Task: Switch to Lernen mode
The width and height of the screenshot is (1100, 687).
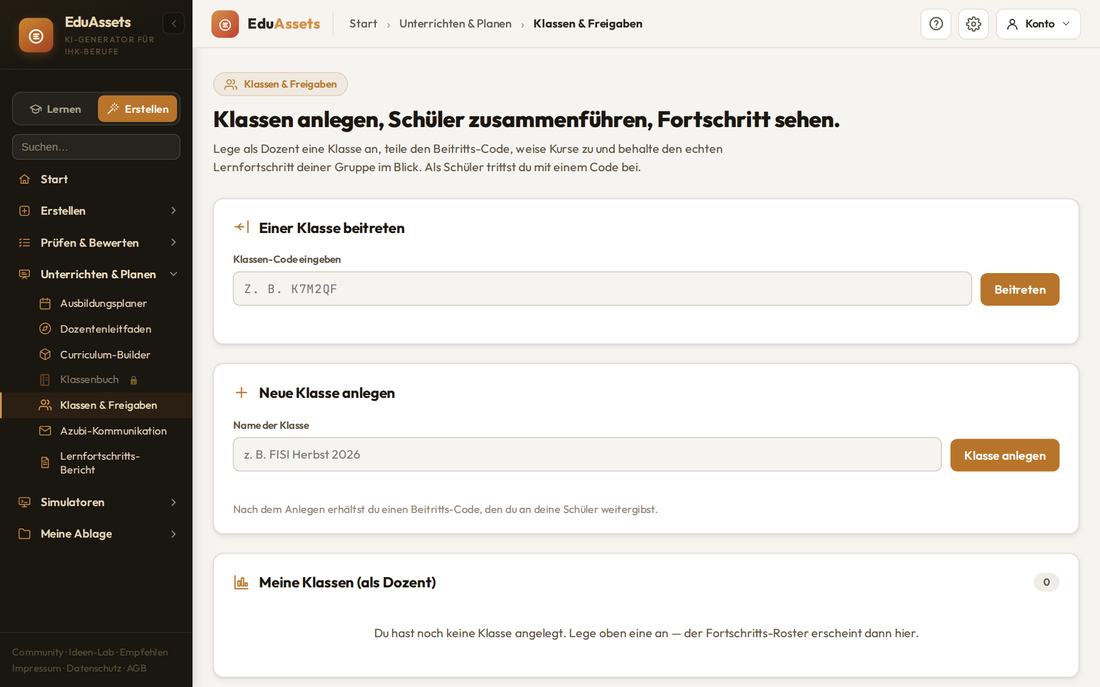Action: click(x=55, y=109)
